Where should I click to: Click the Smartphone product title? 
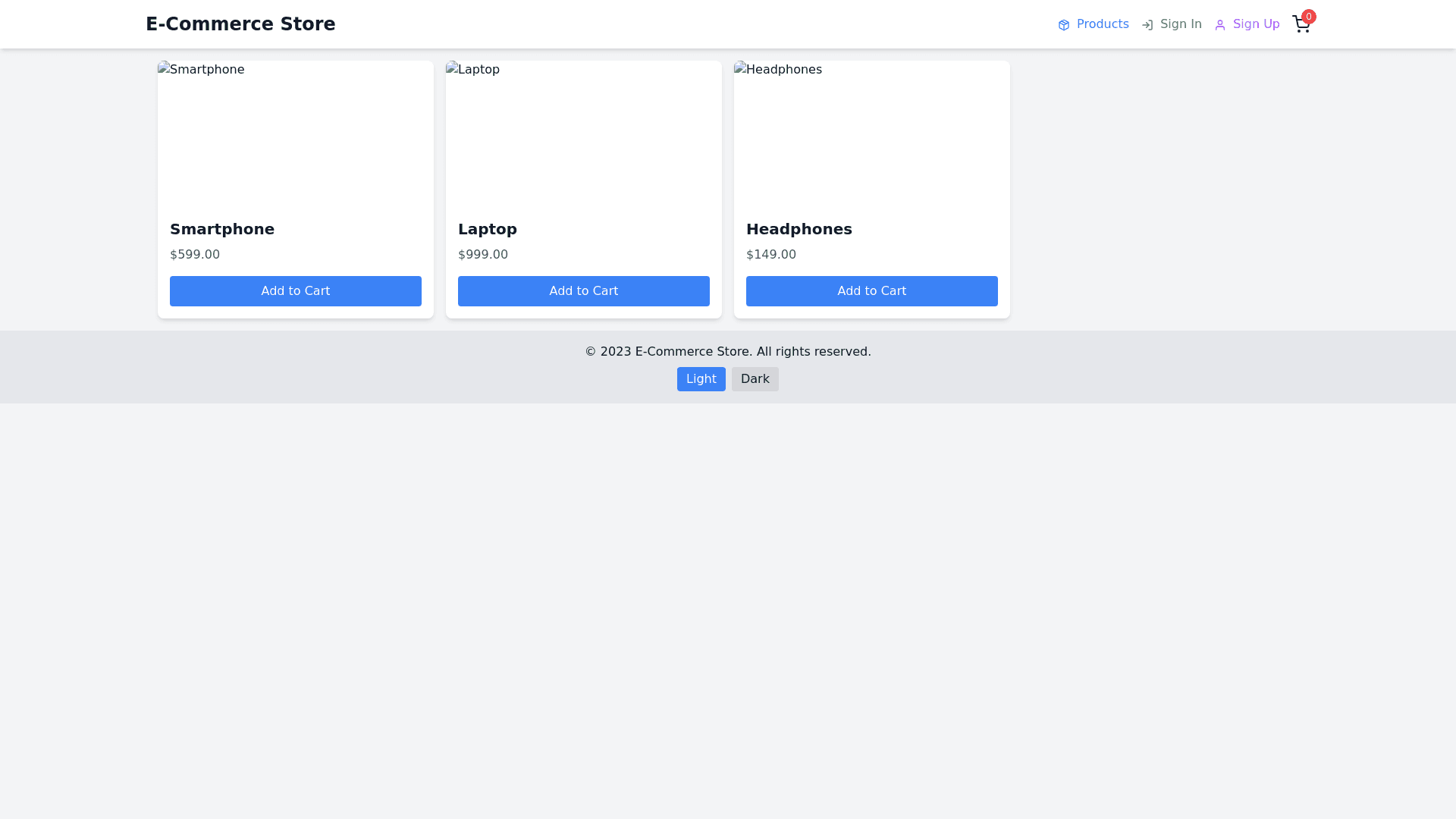pyautogui.click(x=222, y=229)
